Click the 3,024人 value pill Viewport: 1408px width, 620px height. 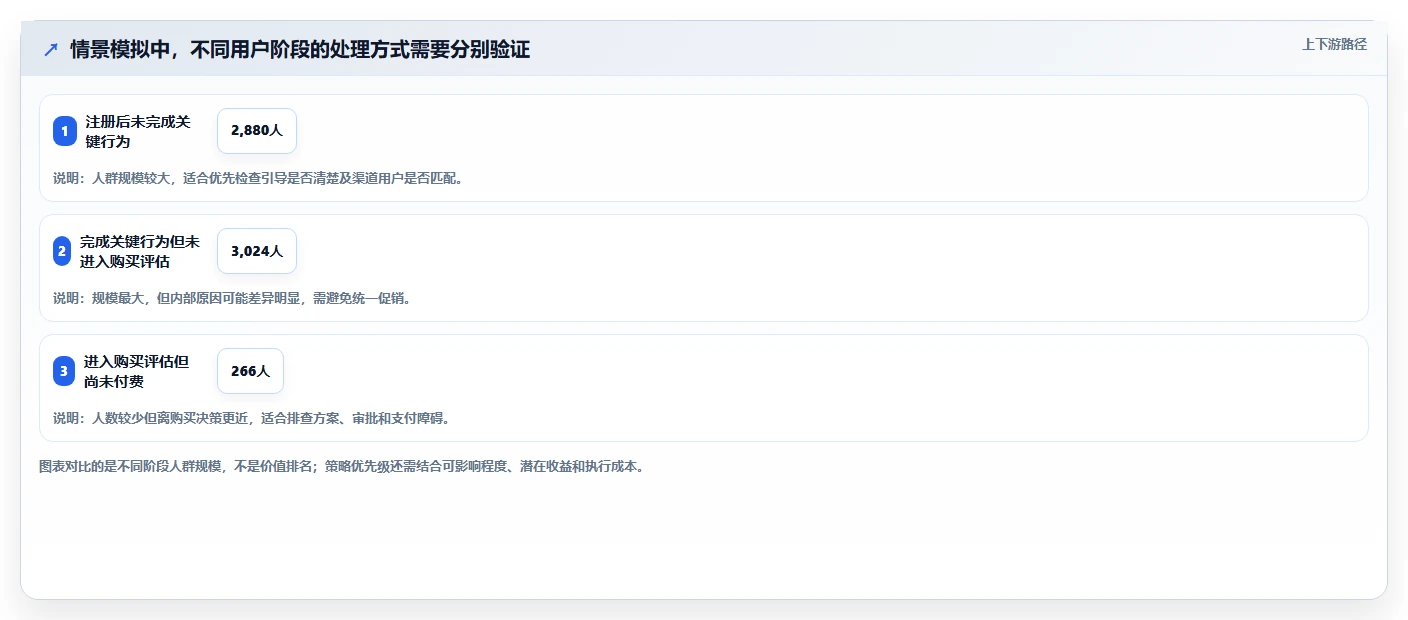click(257, 251)
